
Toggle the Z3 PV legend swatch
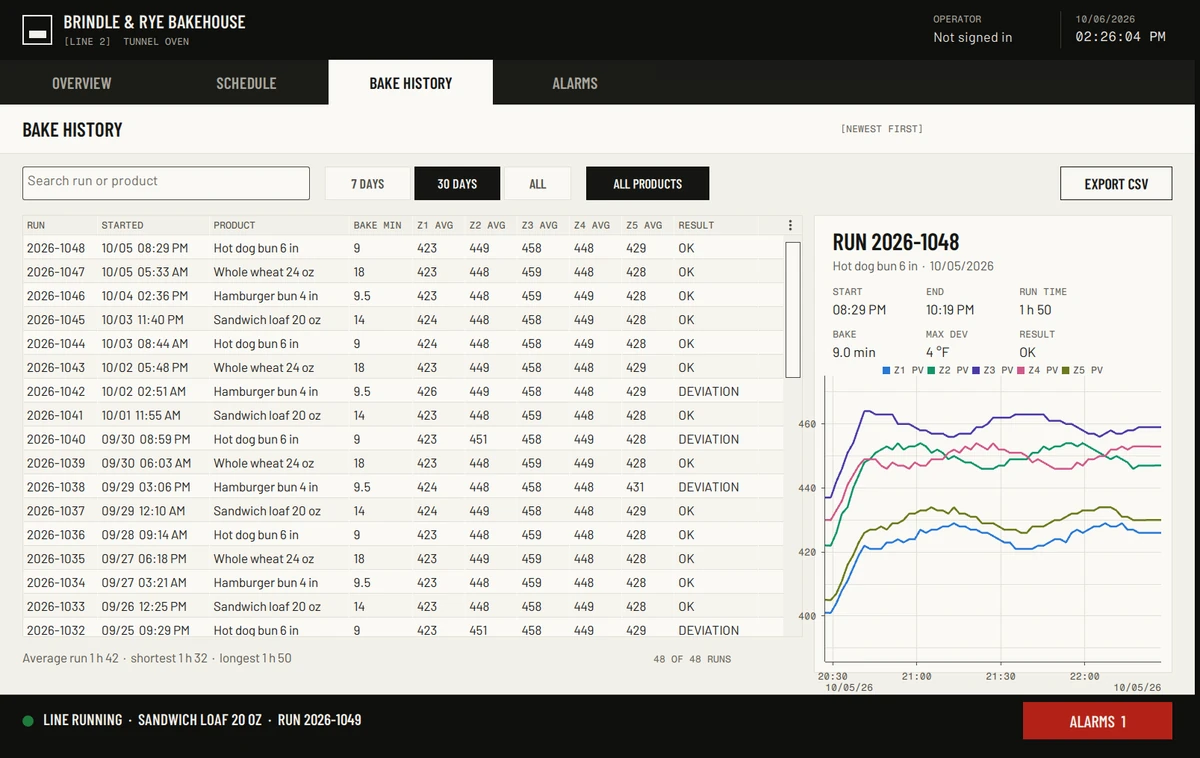point(976,370)
